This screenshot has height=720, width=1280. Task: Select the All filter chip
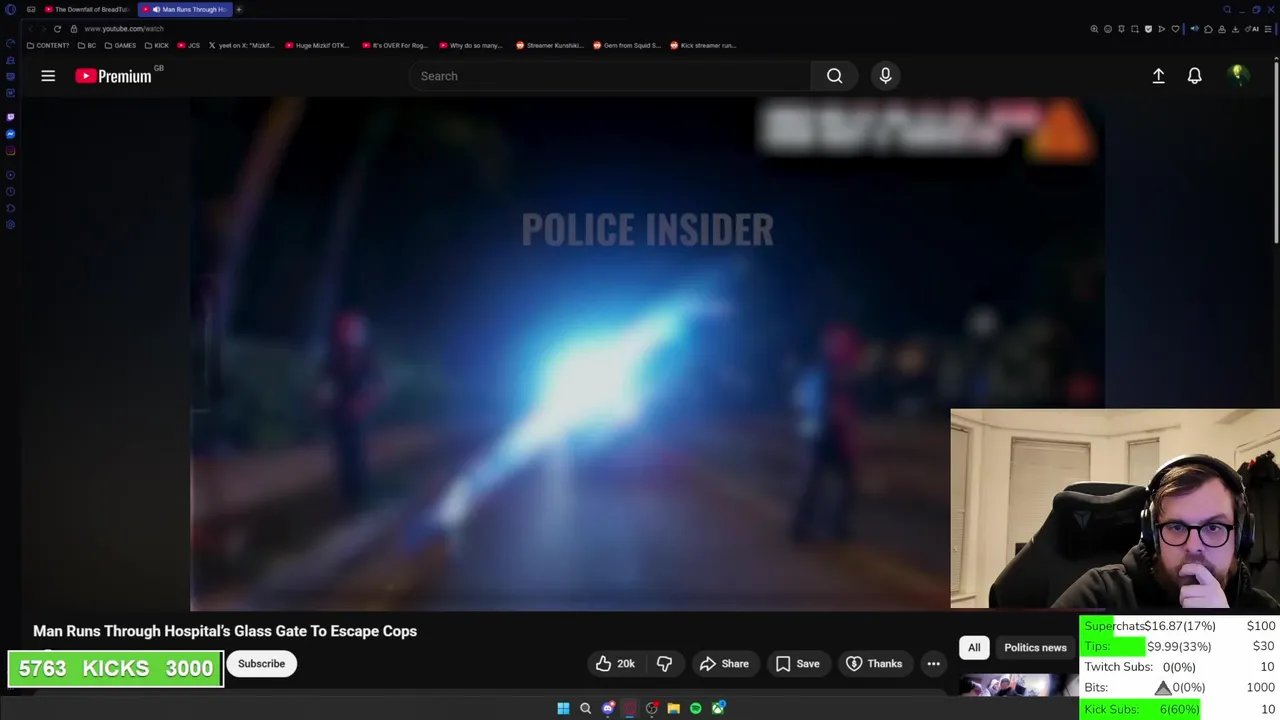(x=974, y=648)
